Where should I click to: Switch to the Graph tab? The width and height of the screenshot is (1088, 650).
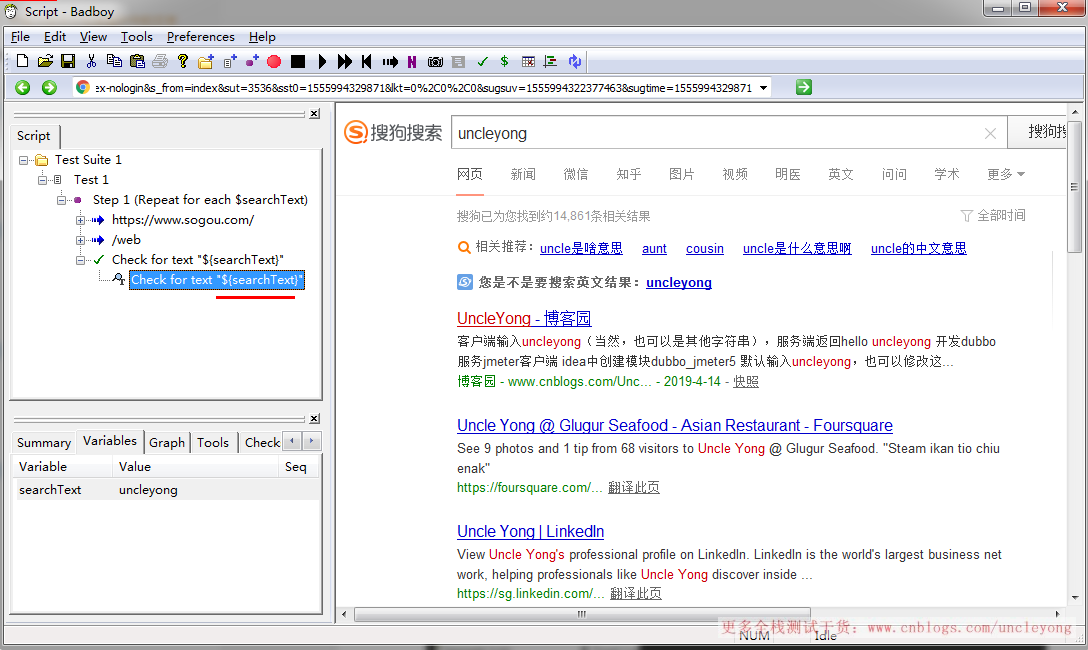167,443
